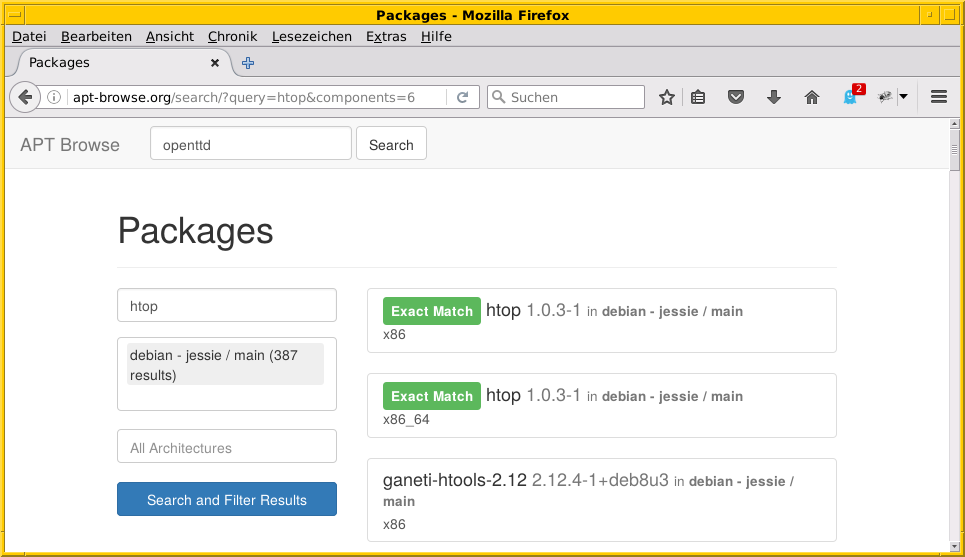Open the downloads arrow icon
The height and width of the screenshot is (557, 965).
coord(773,97)
